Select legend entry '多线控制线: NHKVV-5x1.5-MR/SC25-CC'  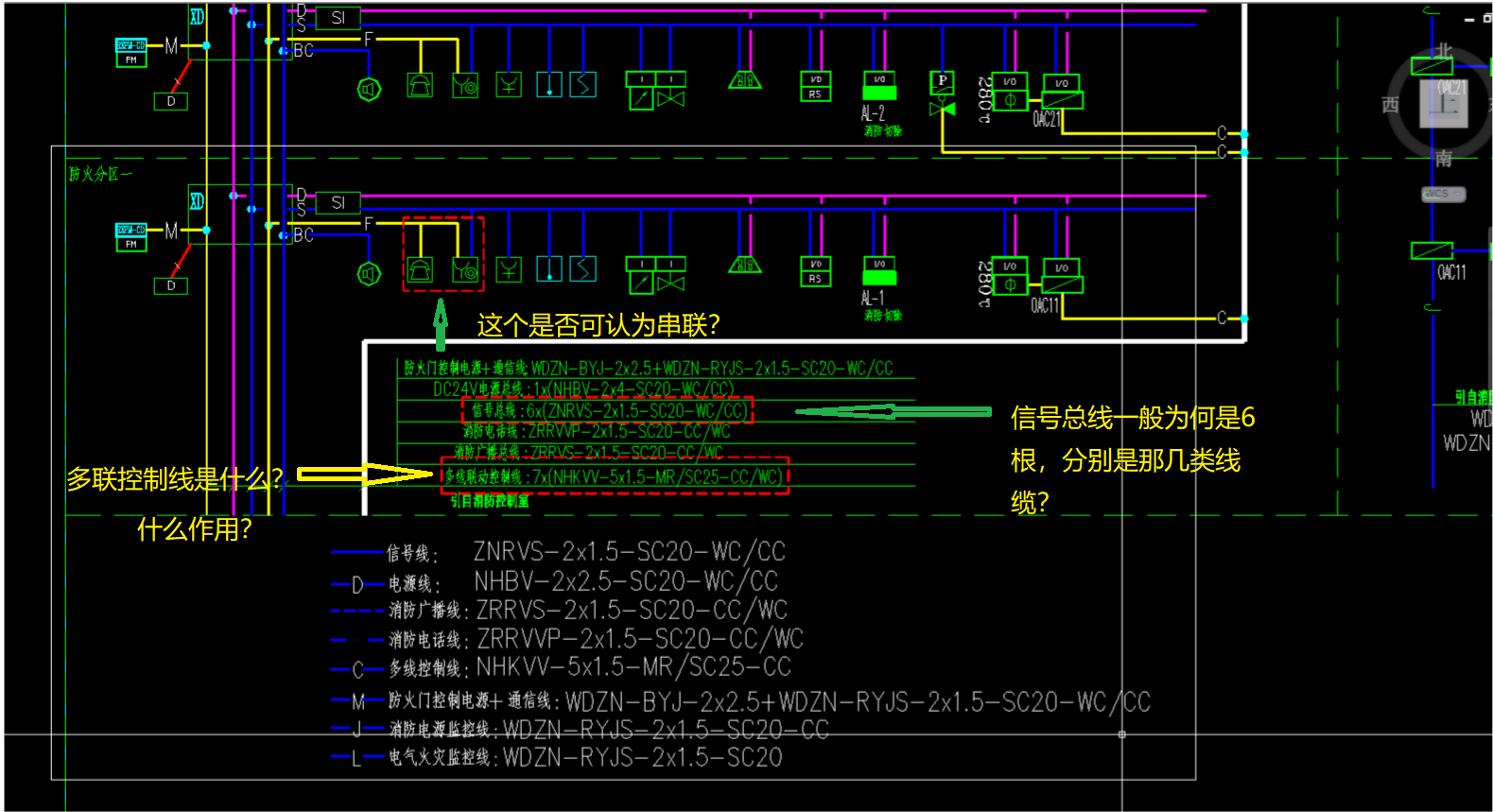[x=561, y=668]
